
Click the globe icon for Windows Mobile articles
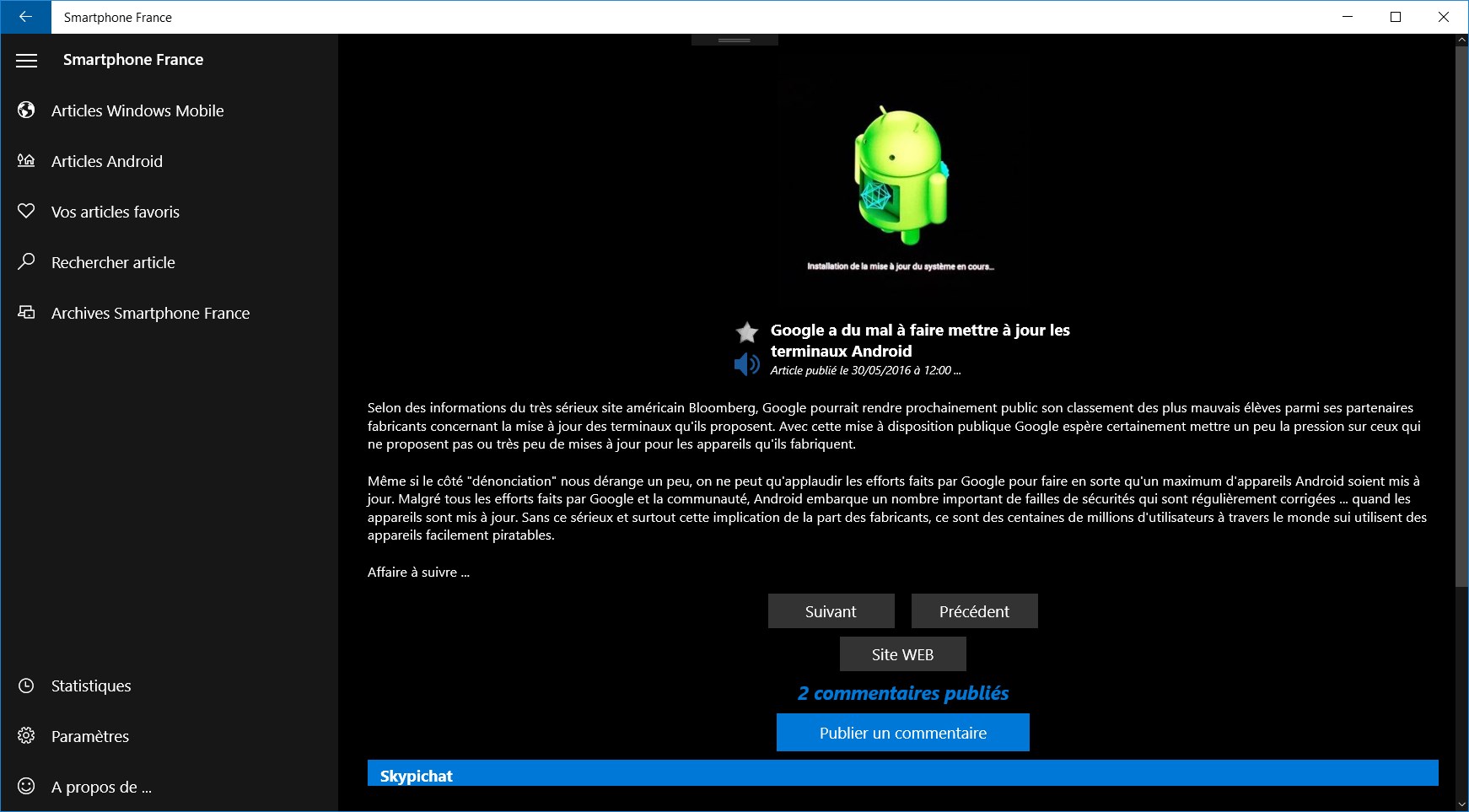(x=27, y=110)
